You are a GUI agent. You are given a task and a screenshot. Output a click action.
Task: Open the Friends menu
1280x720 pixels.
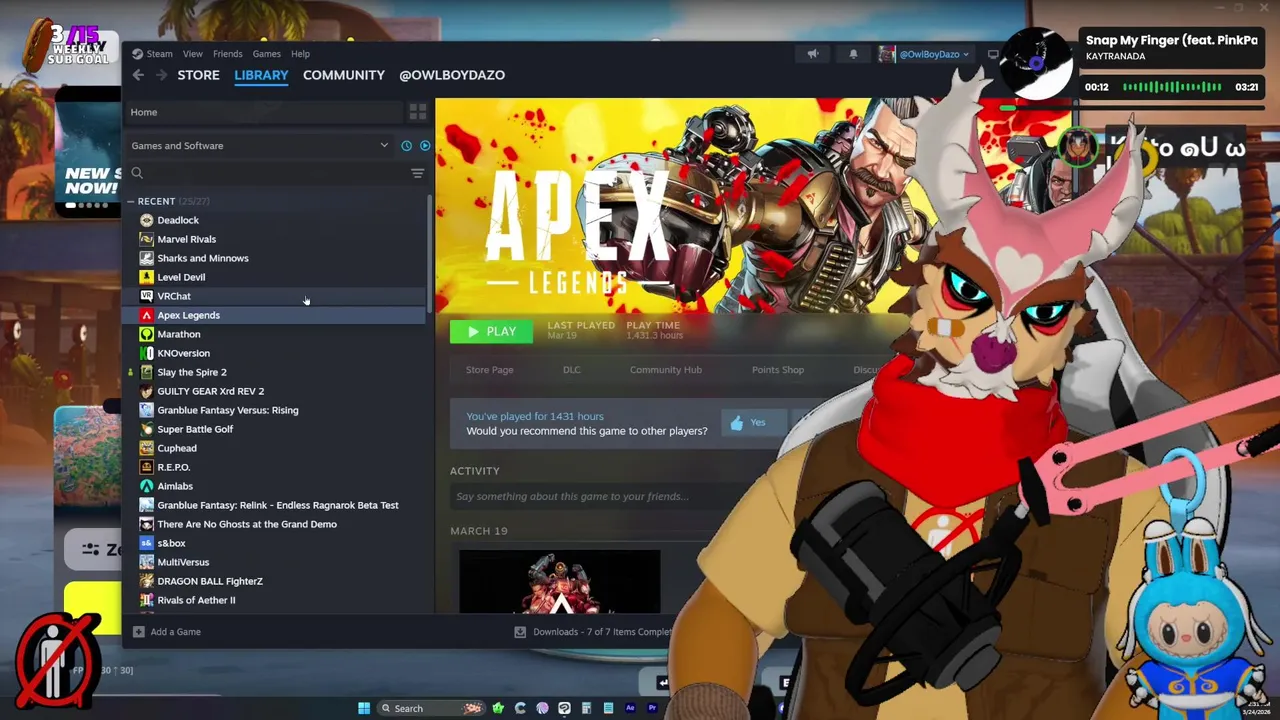click(x=227, y=54)
